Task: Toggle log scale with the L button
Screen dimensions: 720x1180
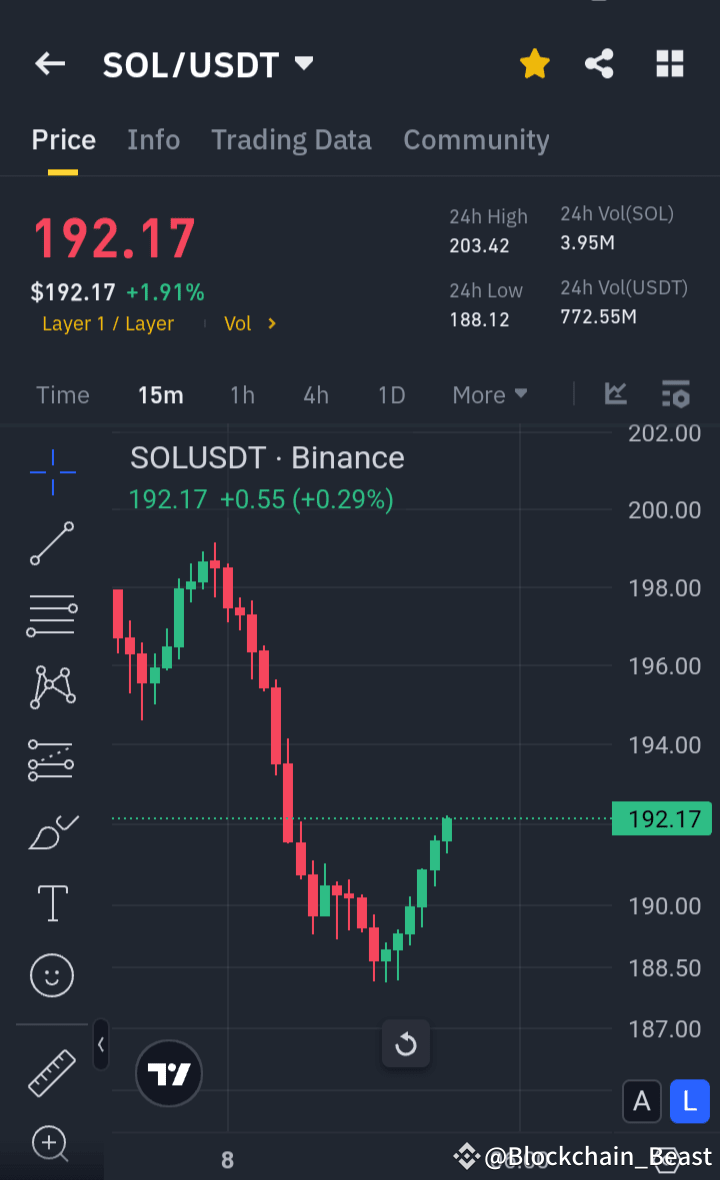Action: [689, 1101]
